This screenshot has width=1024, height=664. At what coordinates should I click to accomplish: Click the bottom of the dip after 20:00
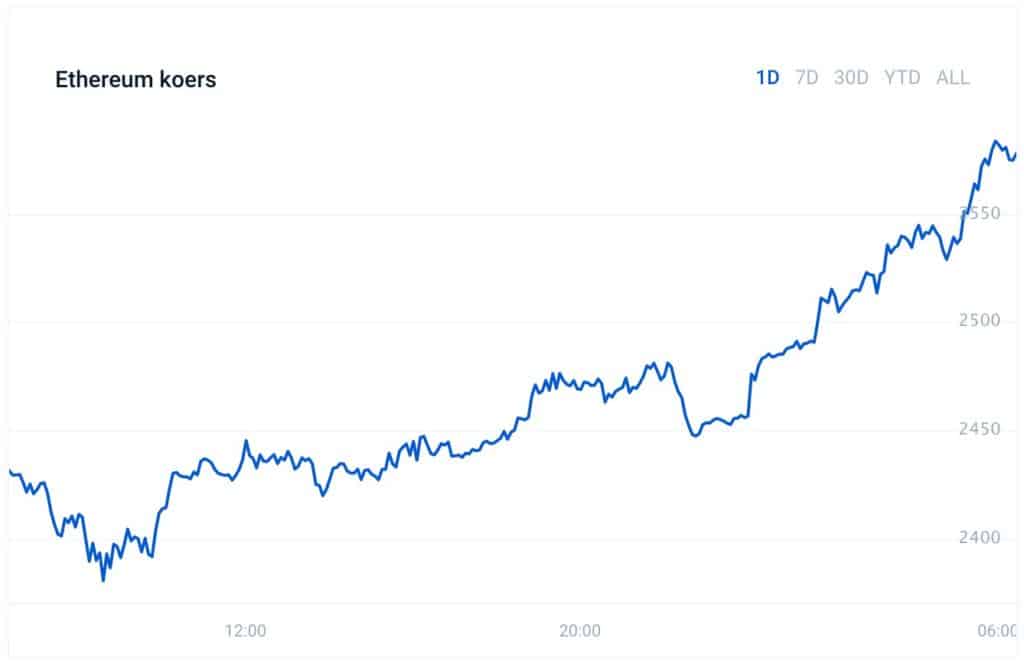[695, 435]
